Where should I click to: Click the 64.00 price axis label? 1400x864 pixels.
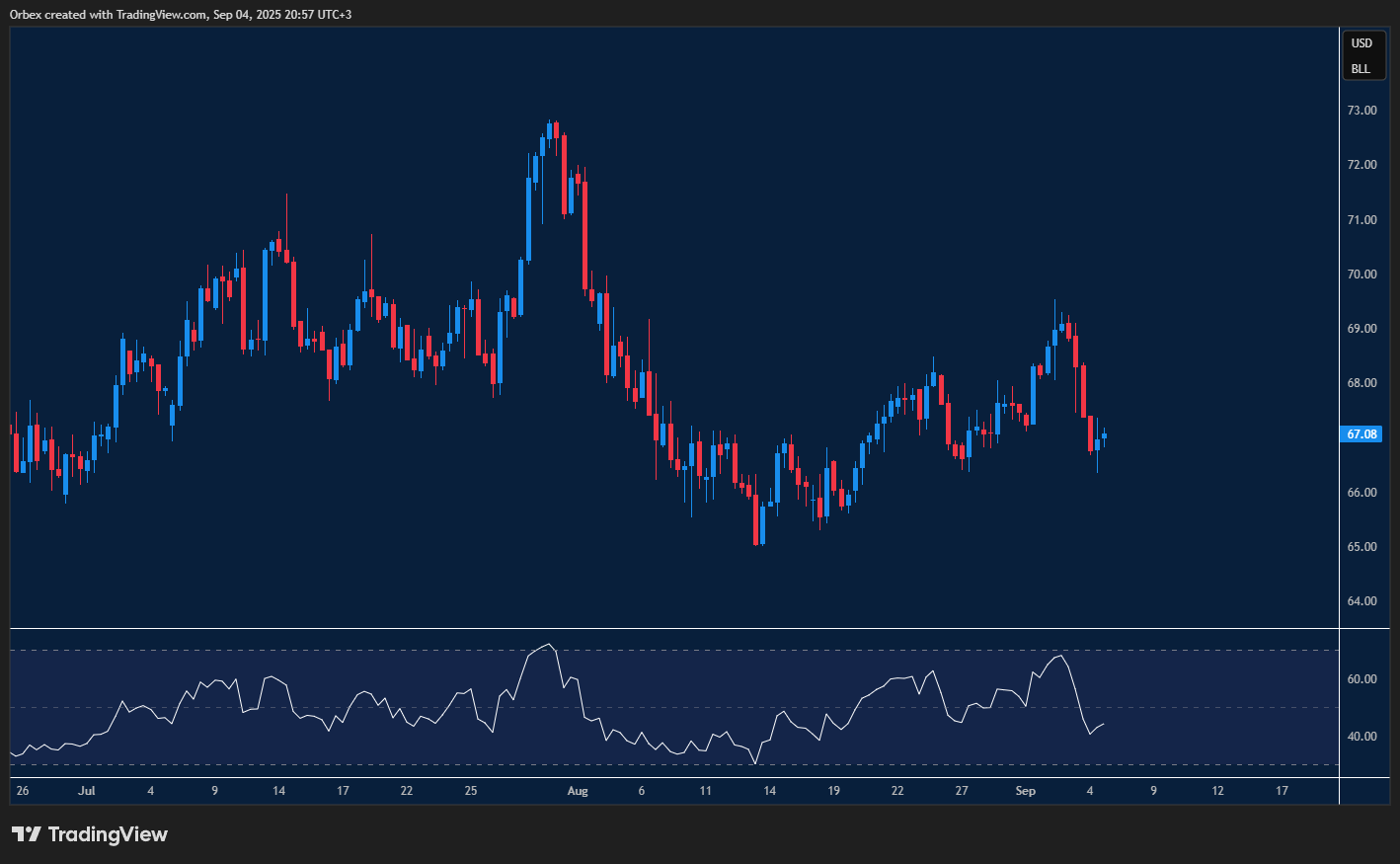click(x=1361, y=601)
